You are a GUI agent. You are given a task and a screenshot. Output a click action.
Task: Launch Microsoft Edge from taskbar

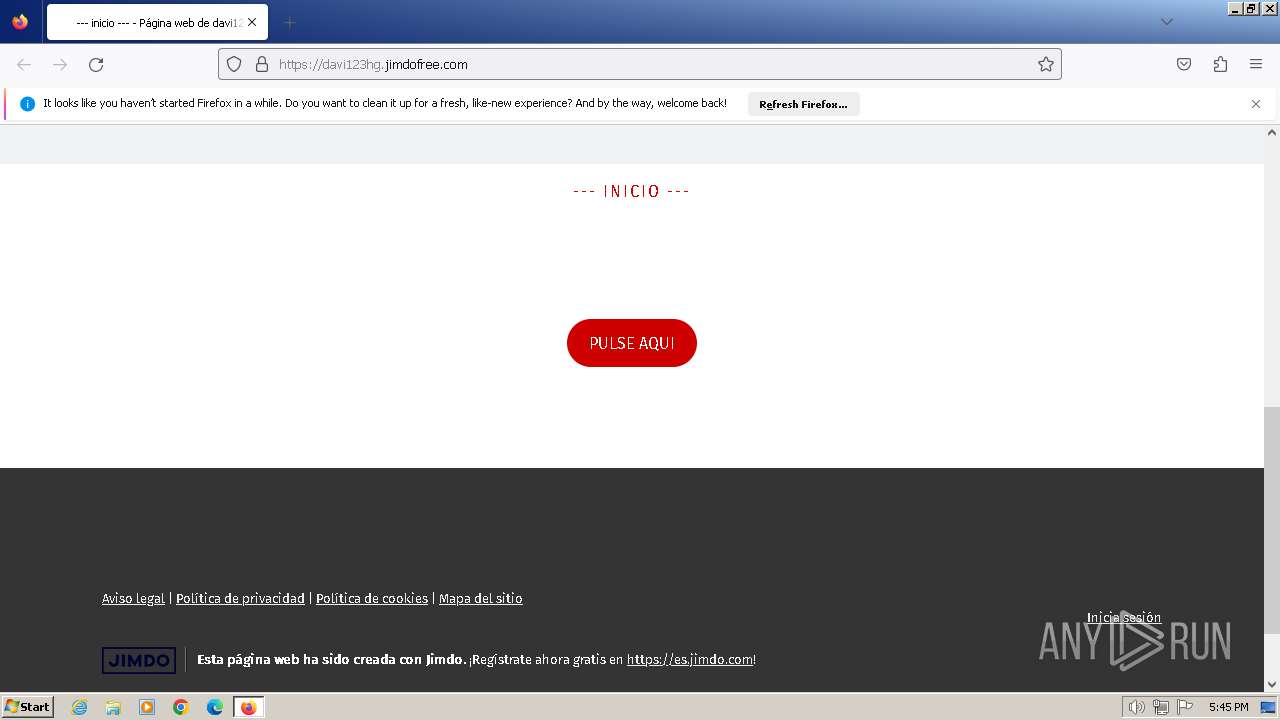coord(215,707)
